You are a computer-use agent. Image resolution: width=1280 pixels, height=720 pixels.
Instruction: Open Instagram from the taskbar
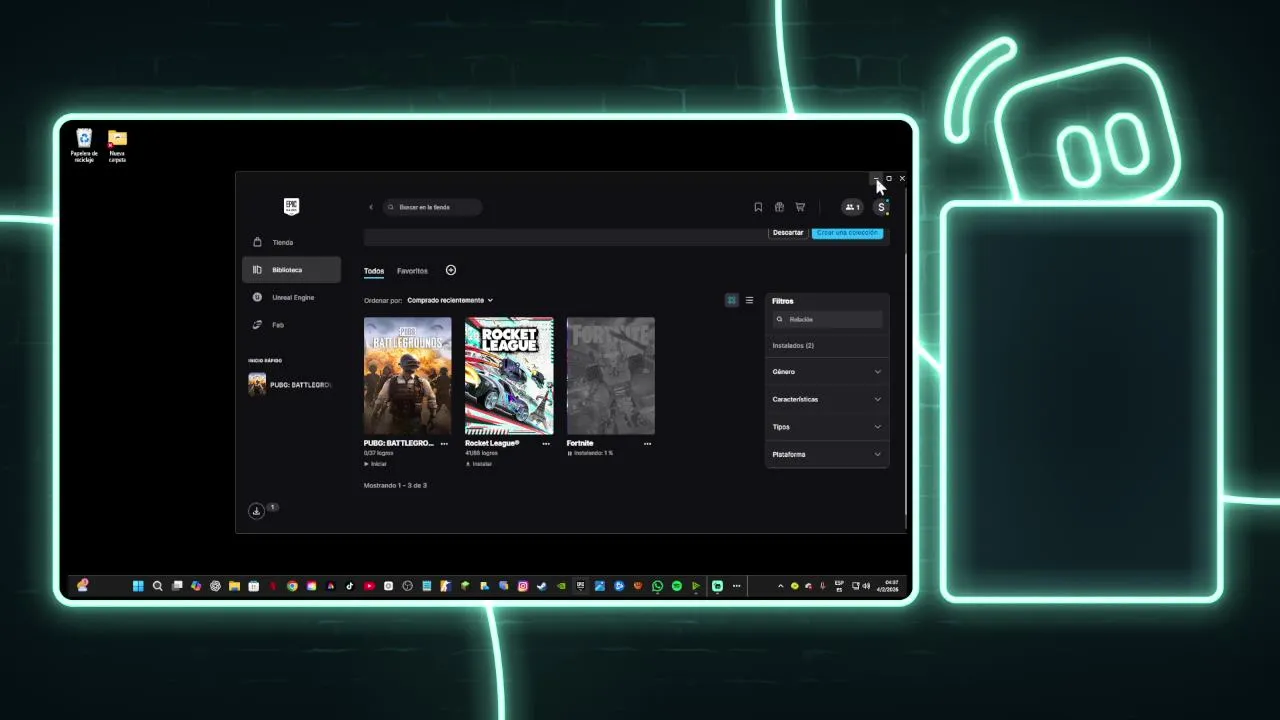tap(522, 586)
